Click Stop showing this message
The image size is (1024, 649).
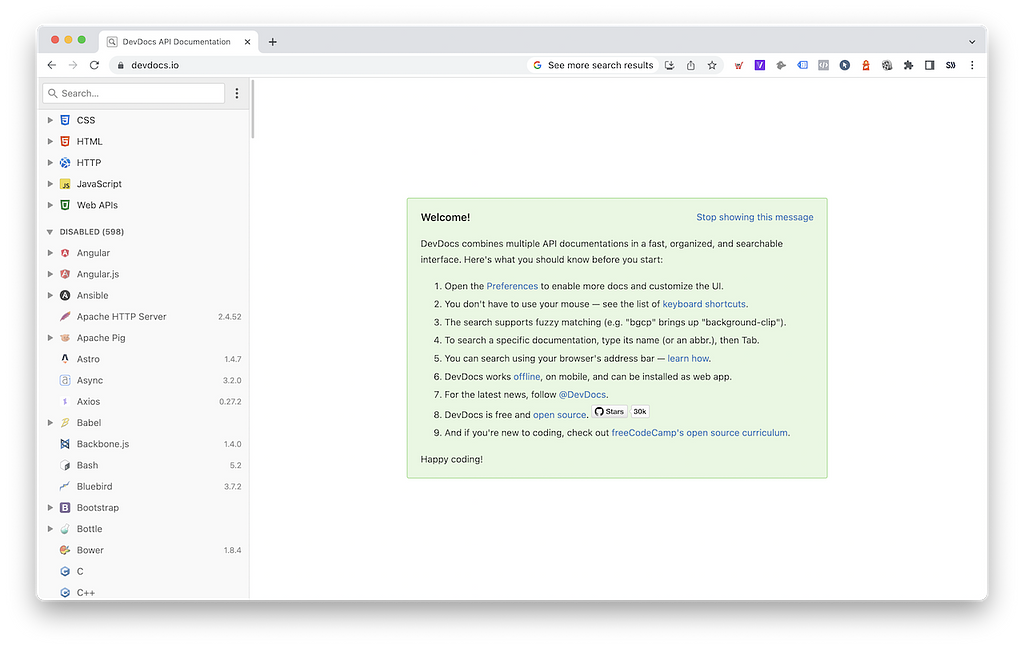pyautogui.click(x=754, y=217)
